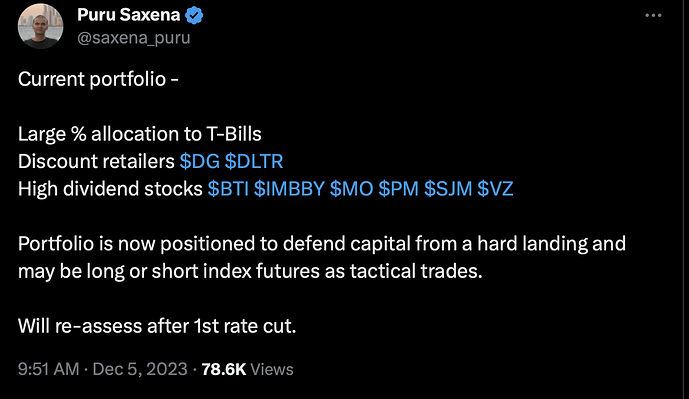Click the Puru Saxena display name

click(x=128, y=15)
